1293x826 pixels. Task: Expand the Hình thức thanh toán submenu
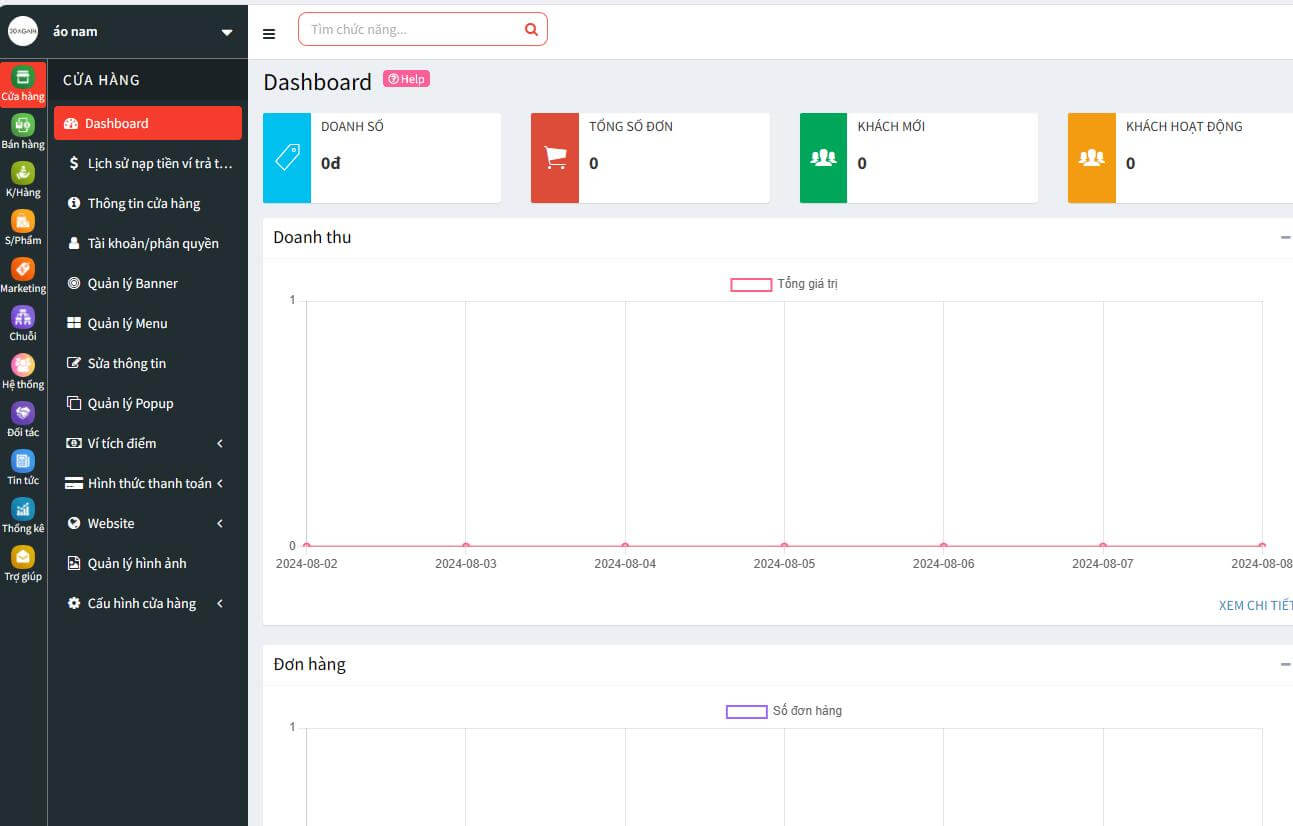147,483
